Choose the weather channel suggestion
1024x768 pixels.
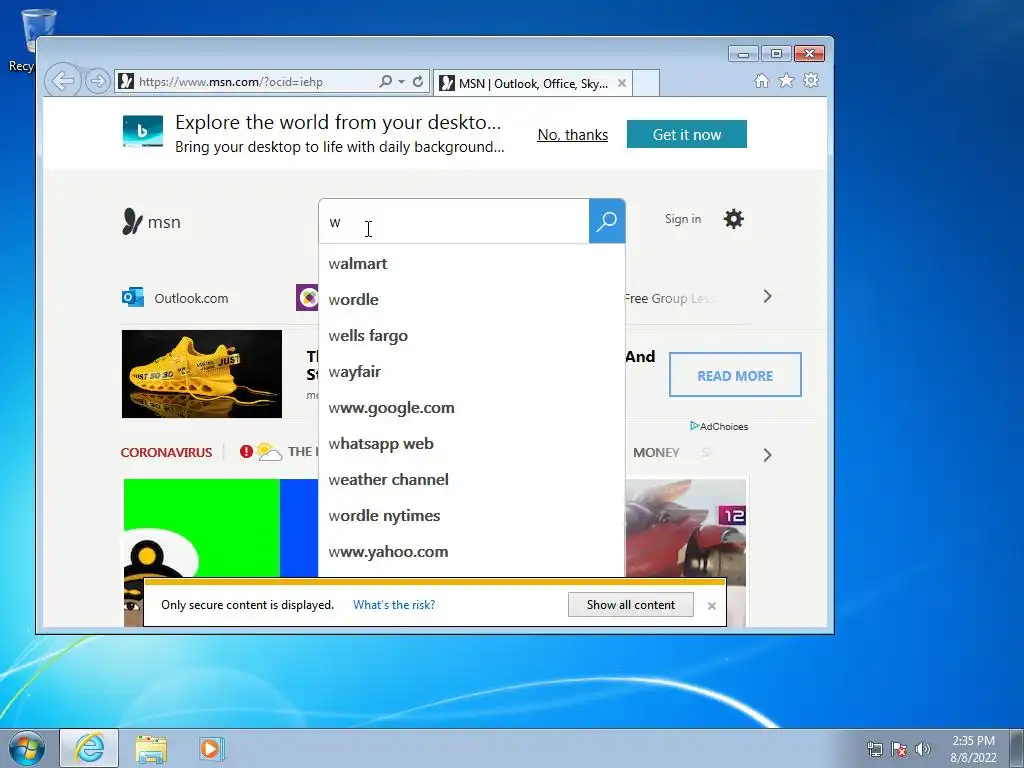click(x=472, y=479)
